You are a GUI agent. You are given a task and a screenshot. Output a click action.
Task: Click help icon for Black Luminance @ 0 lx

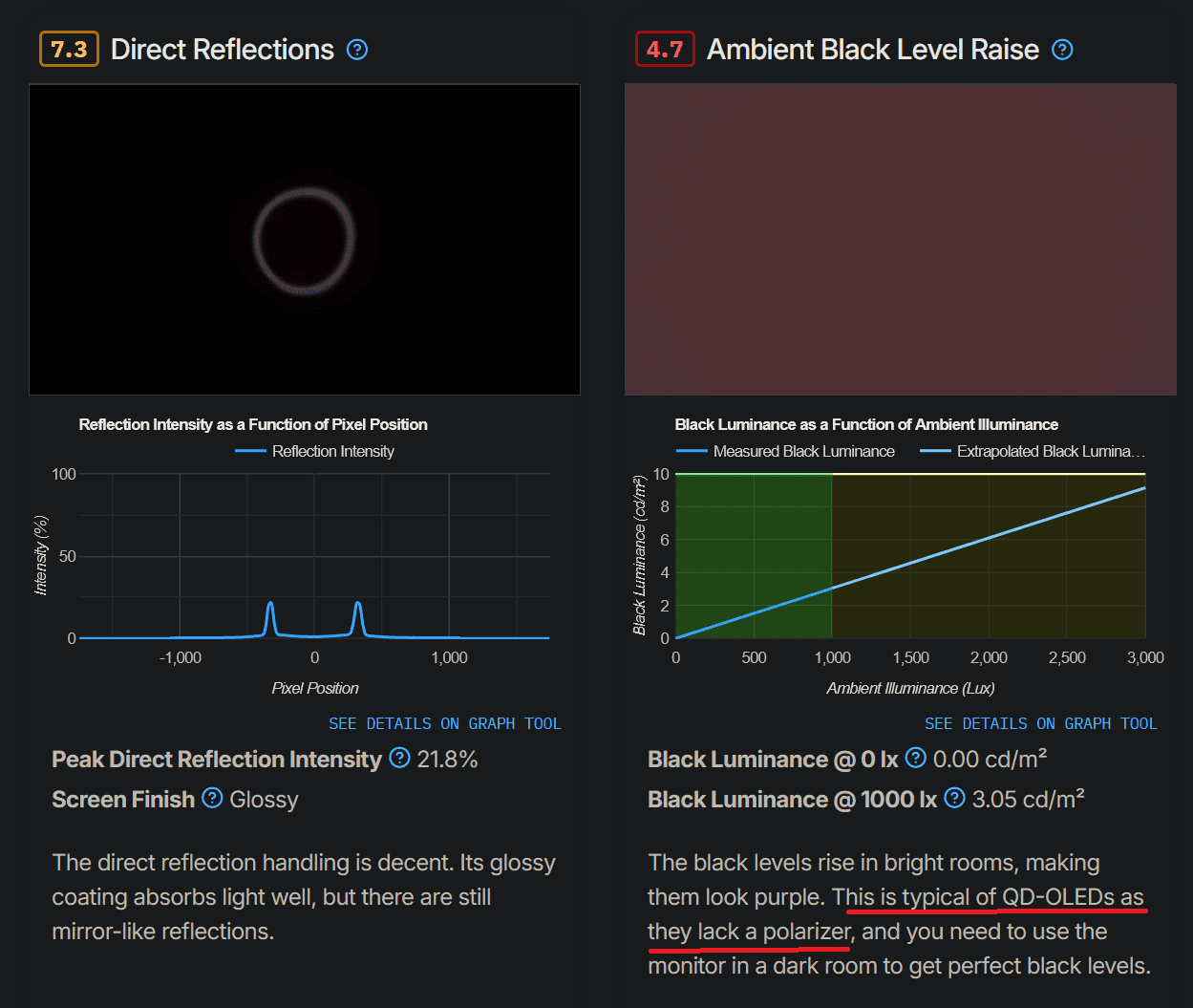(916, 759)
